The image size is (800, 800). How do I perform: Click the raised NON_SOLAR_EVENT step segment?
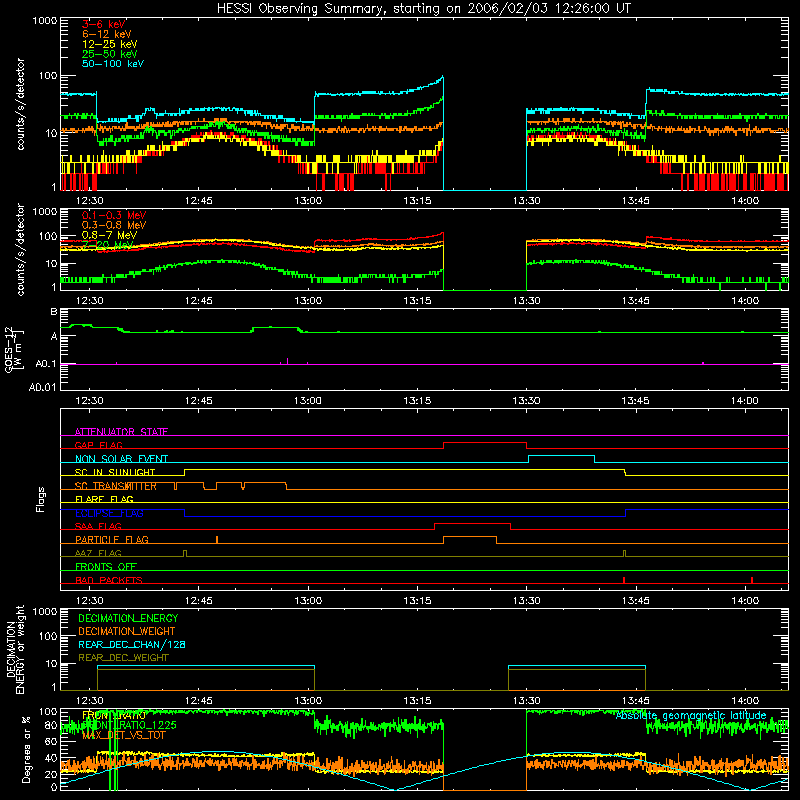pos(561,456)
